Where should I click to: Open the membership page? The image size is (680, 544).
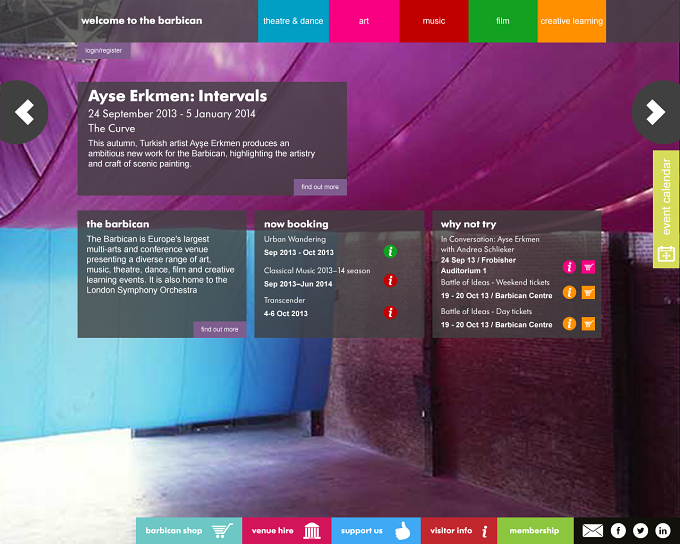pyautogui.click(x=535, y=531)
